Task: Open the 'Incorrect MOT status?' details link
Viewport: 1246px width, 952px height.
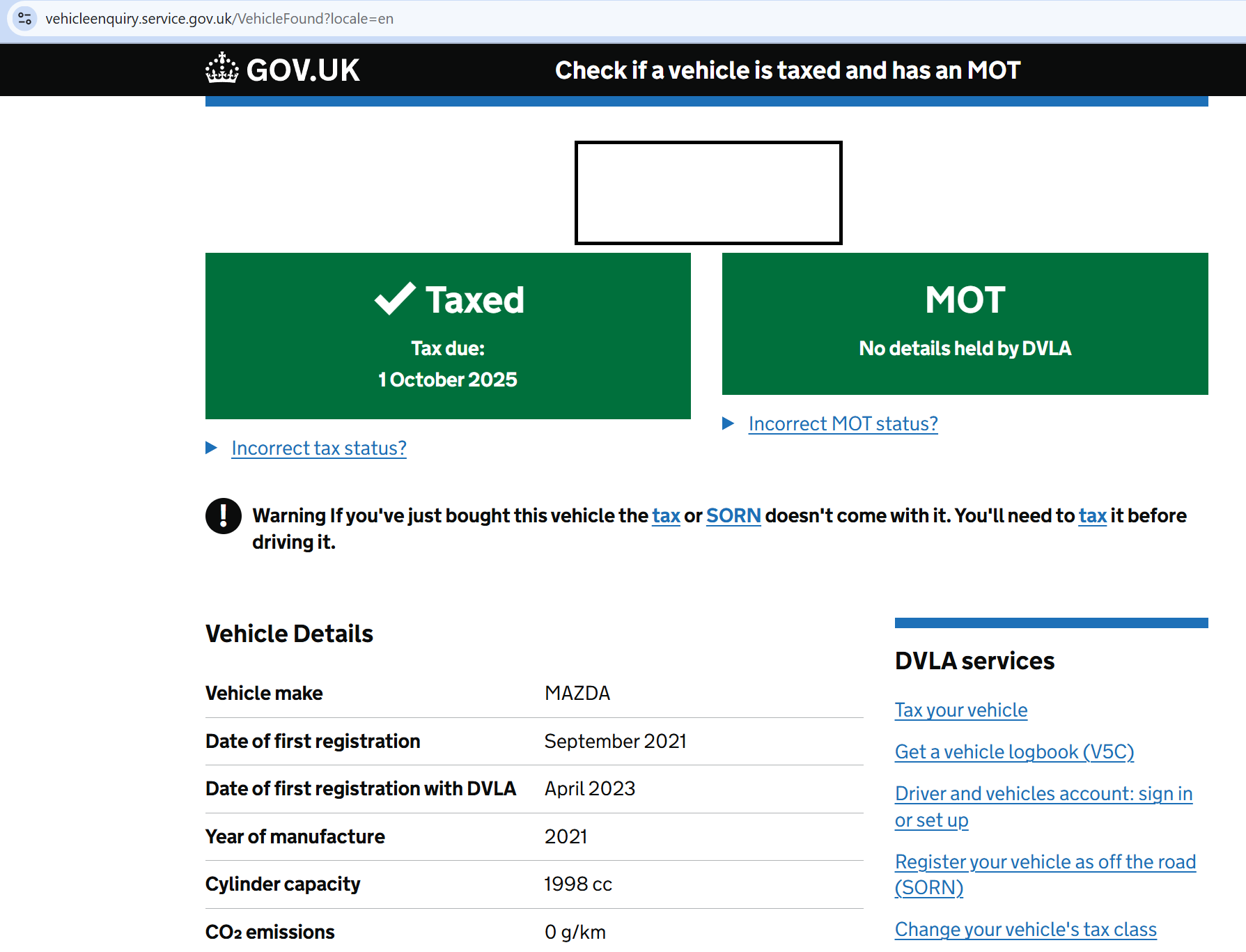Action: (843, 424)
